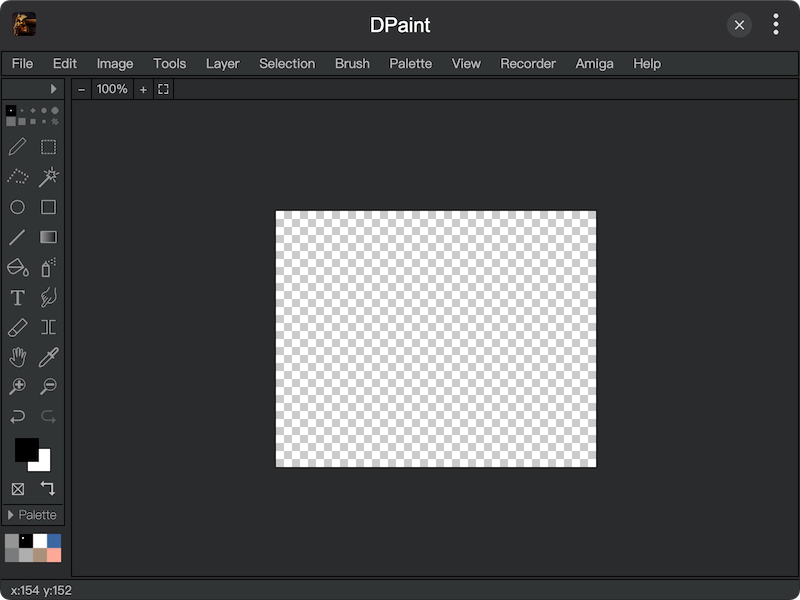
Task: Open the Edit menu
Action: tap(65, 64)
